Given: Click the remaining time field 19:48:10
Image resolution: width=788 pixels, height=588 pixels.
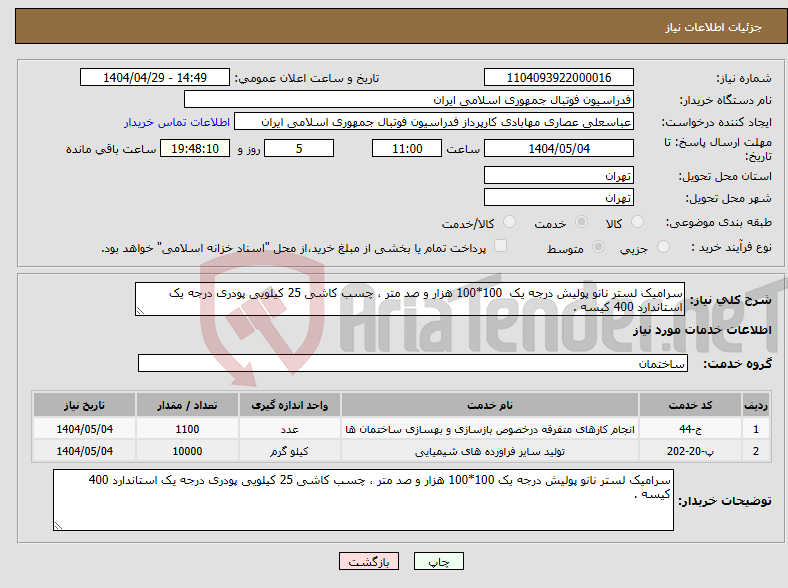Looking at the screenshot, I should coord(195,148).
